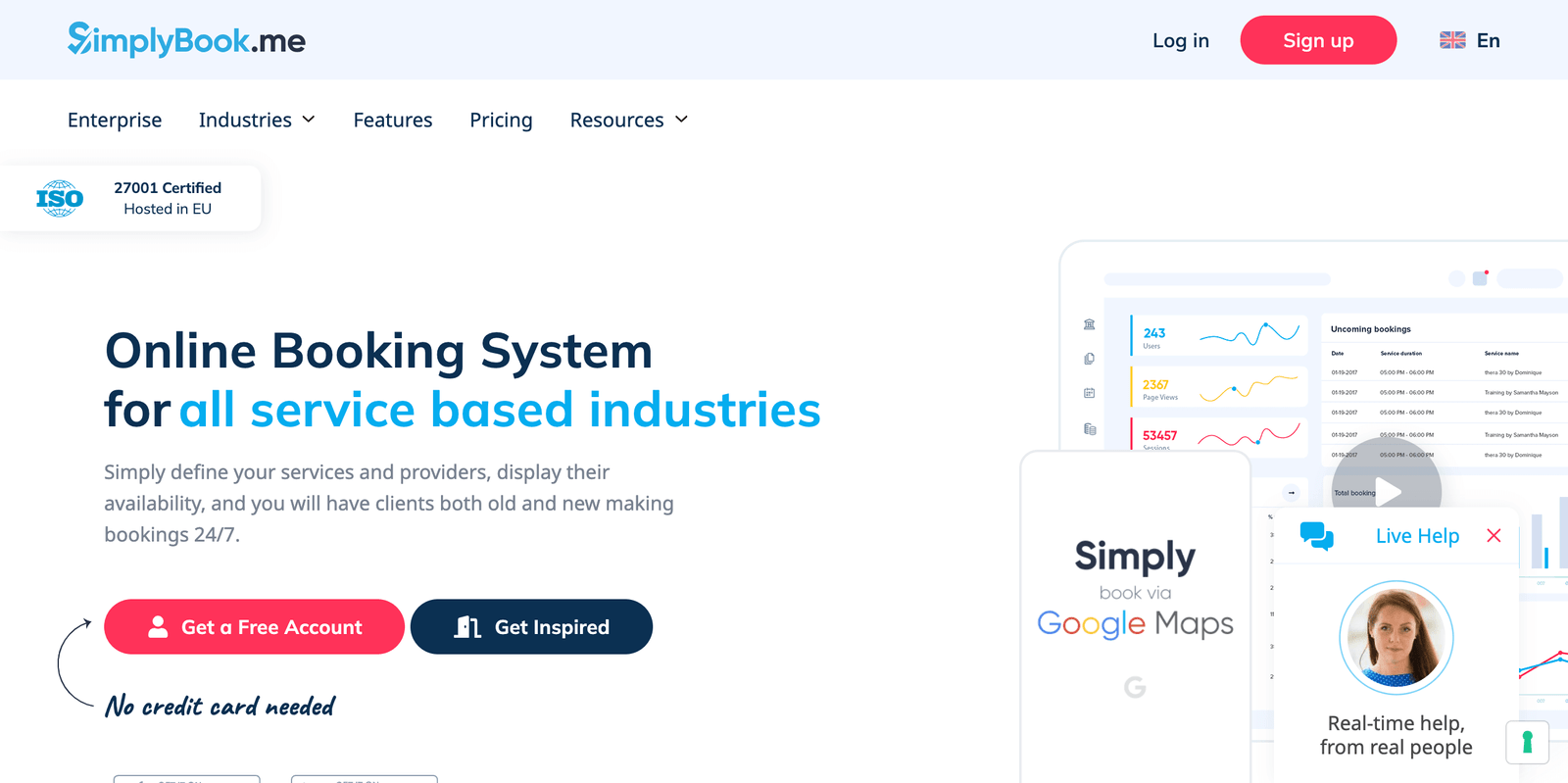Expand the Industries dropdown menu
Image resolution: width=1568 pixels, height=783 pixels.
(257, 120)
